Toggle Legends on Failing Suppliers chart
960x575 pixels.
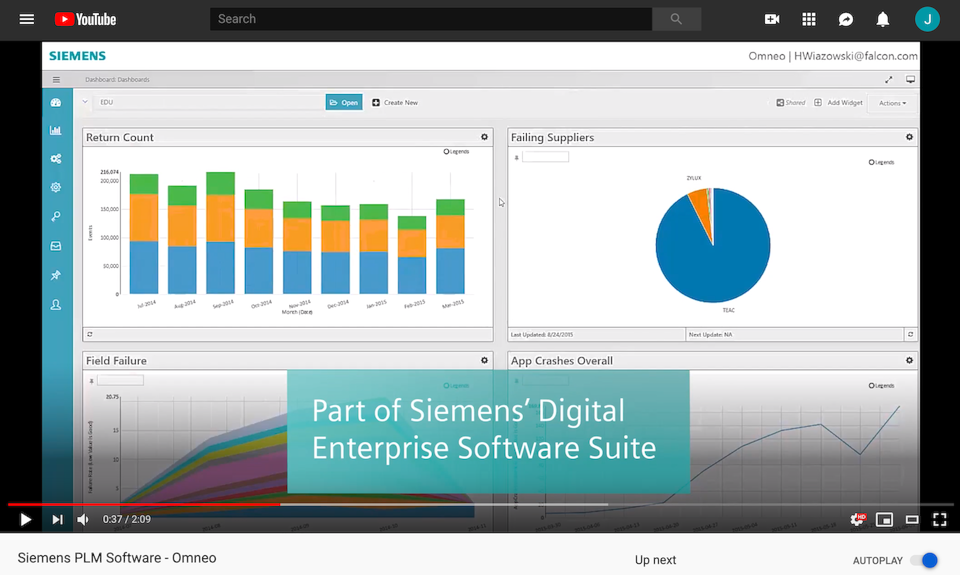pos(881,162)
